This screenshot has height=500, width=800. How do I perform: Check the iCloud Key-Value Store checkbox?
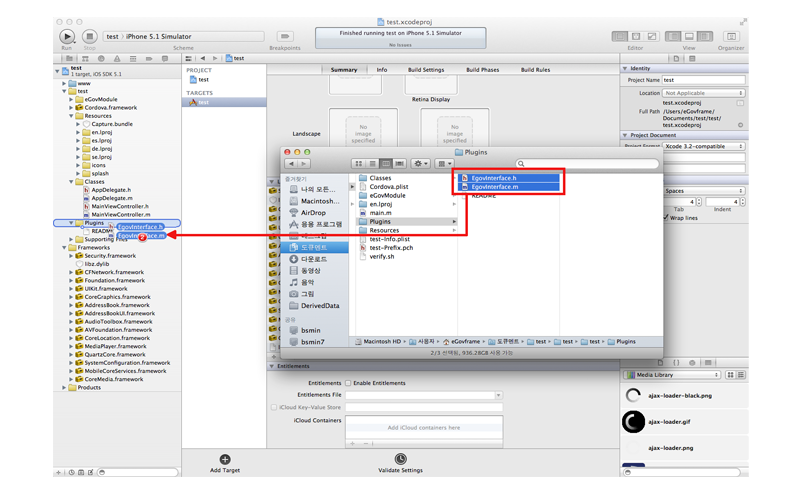(274, 408)
